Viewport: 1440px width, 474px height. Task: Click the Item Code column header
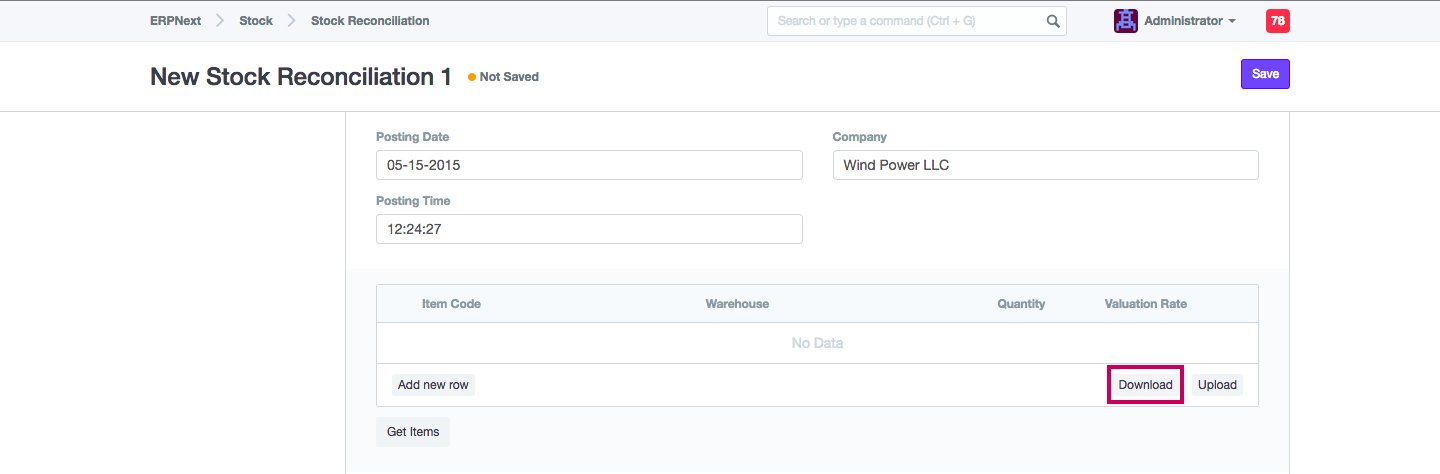[451, 304]
